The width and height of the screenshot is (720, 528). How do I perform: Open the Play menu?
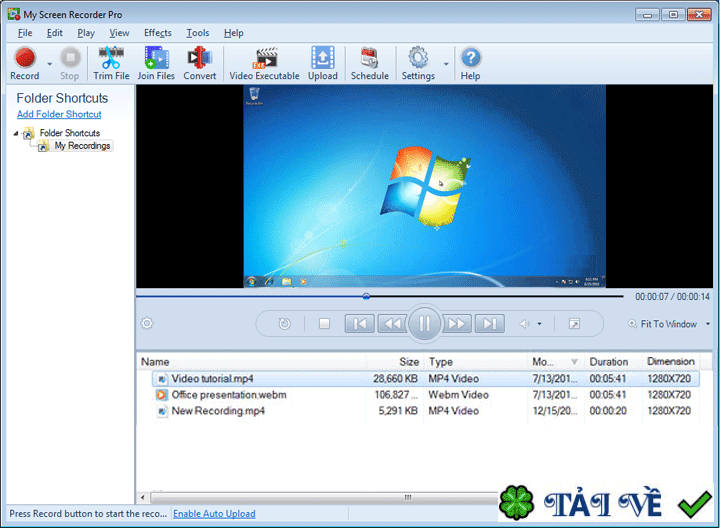tap(86, 33)
